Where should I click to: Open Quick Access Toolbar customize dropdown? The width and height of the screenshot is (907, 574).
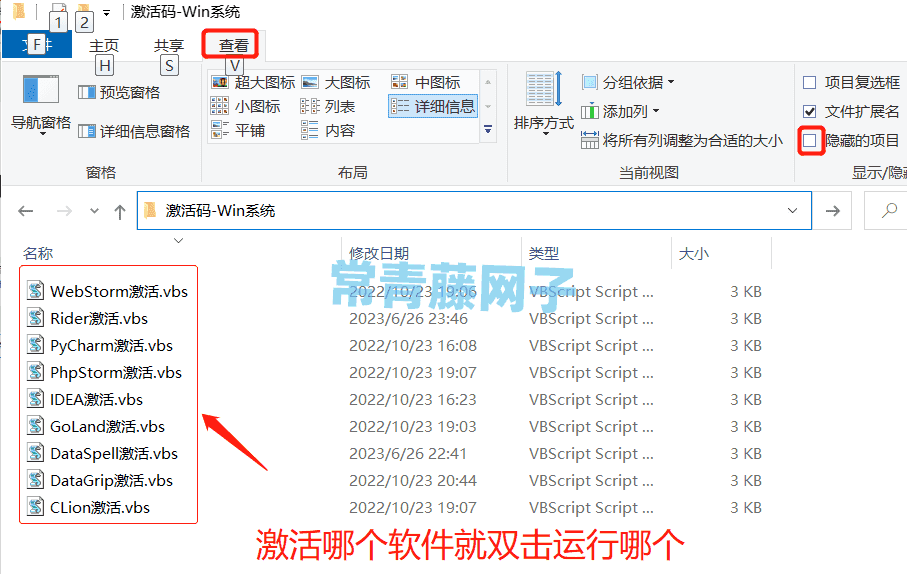click(106, 12)
